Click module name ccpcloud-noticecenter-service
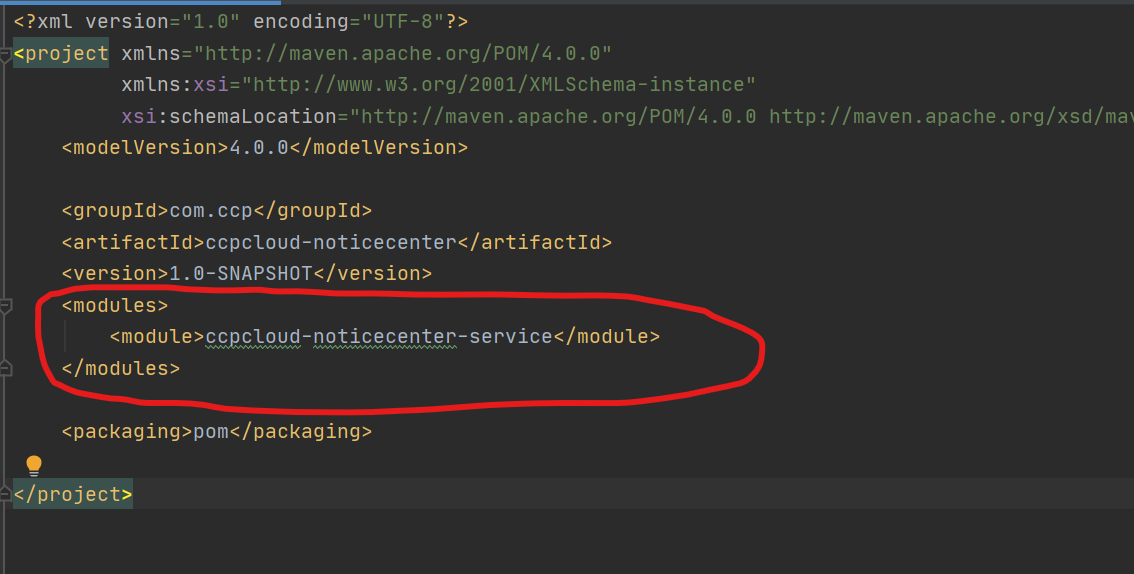The image size is (1134, 574). [x=379, y=337]
